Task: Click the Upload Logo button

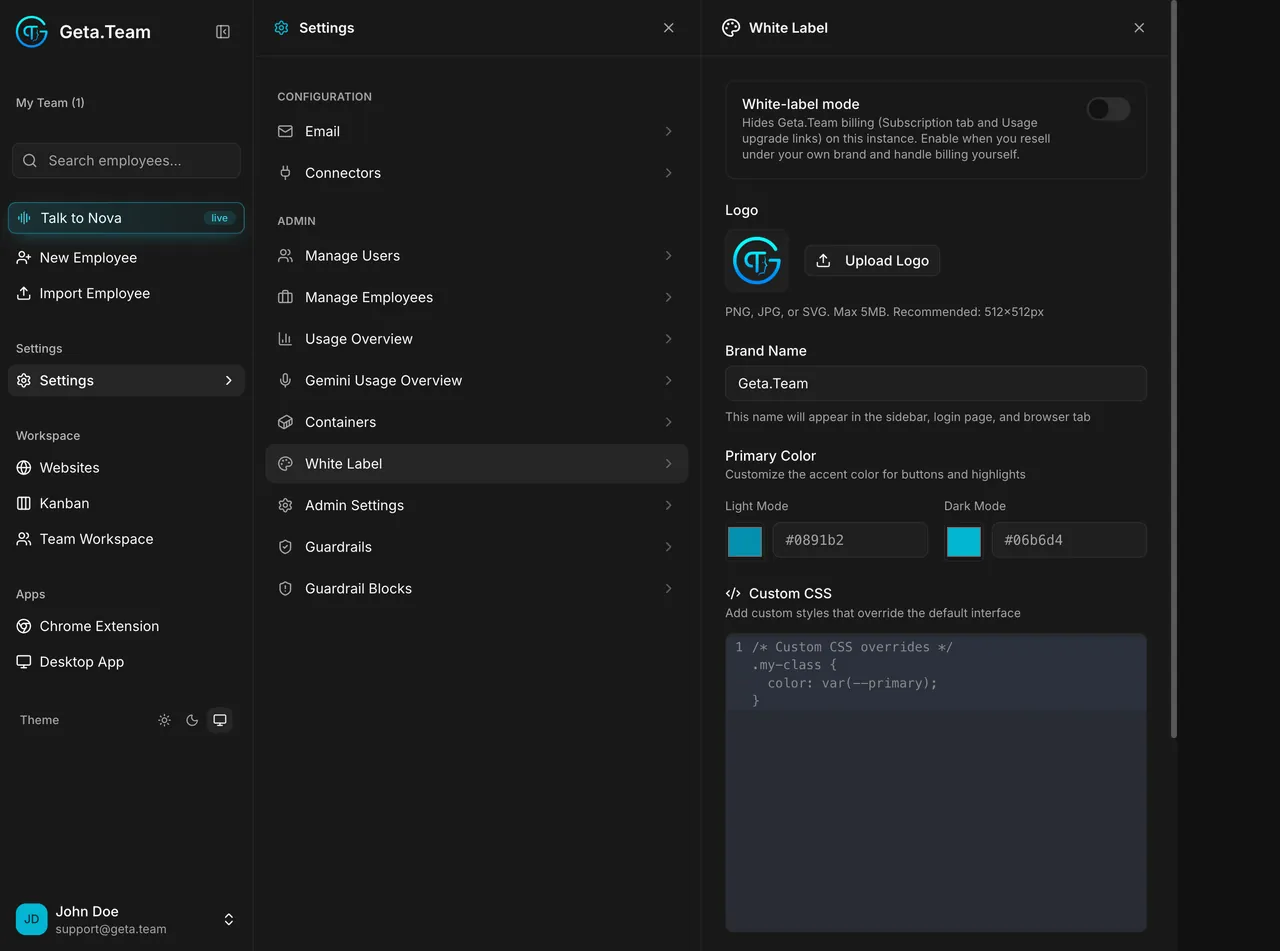Action: point(872,261)
